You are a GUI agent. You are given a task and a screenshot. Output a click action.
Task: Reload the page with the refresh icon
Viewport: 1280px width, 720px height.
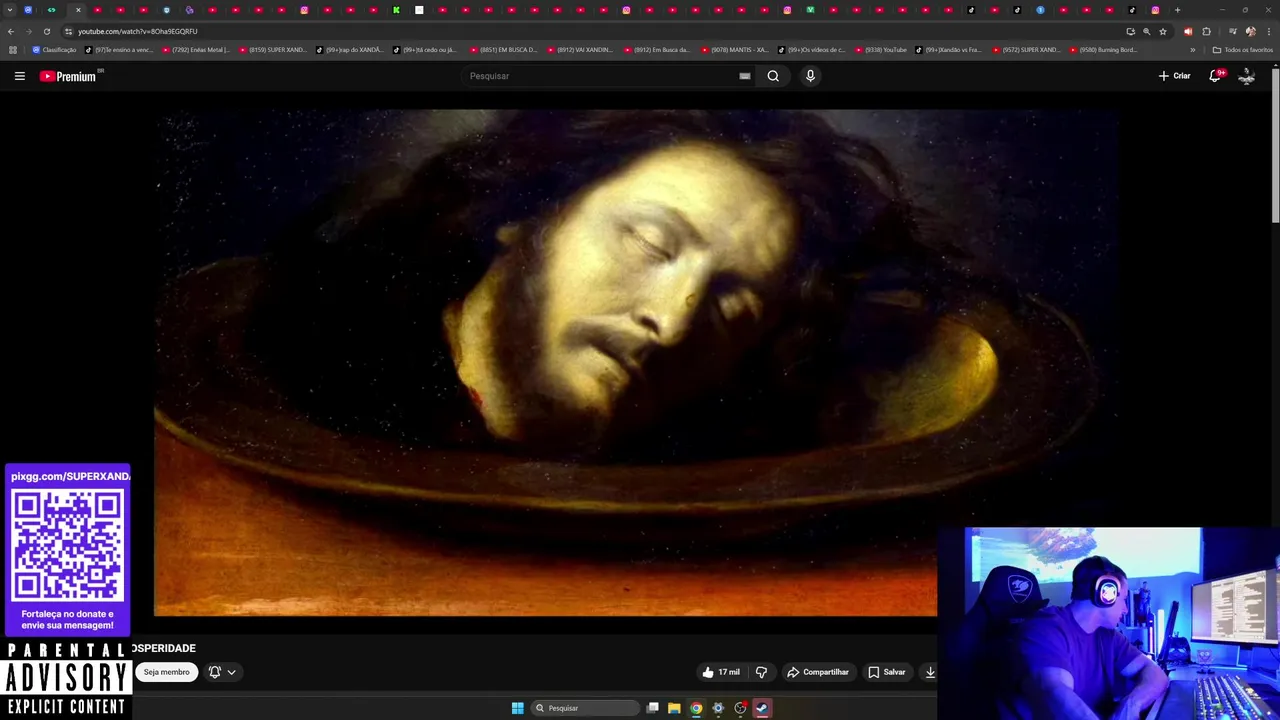click(x=46, y=31)
